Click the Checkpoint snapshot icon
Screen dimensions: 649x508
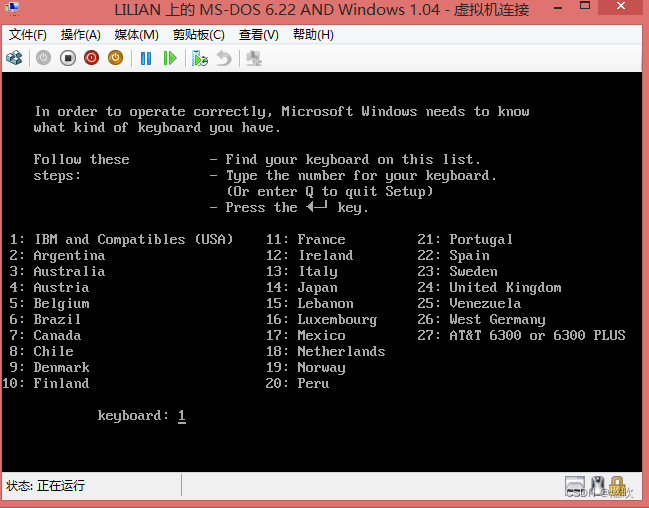[200, 58]
